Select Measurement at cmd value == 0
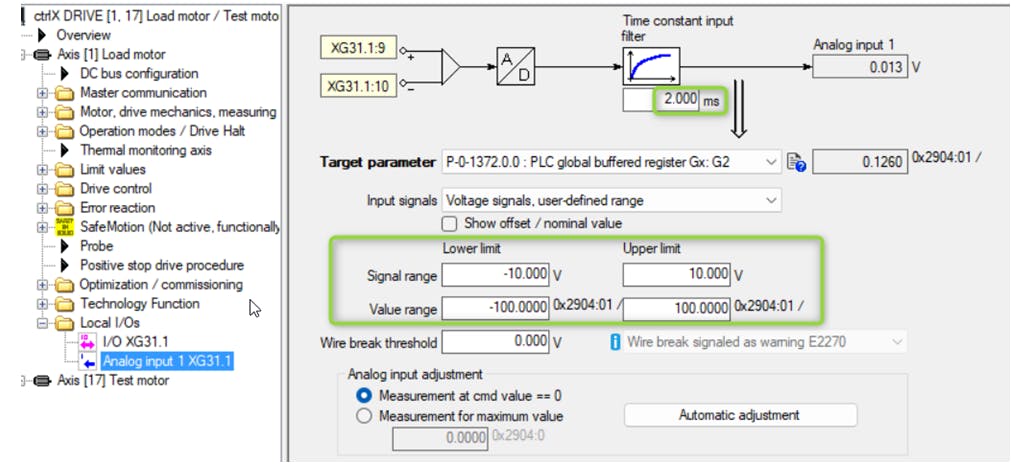Screen dimensions: 1030x468 tap(364, 396)
